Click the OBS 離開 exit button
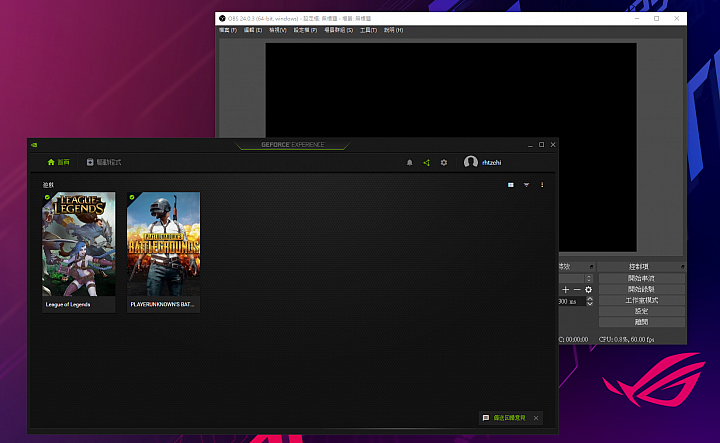720x443 pixels. click(641, 322)
